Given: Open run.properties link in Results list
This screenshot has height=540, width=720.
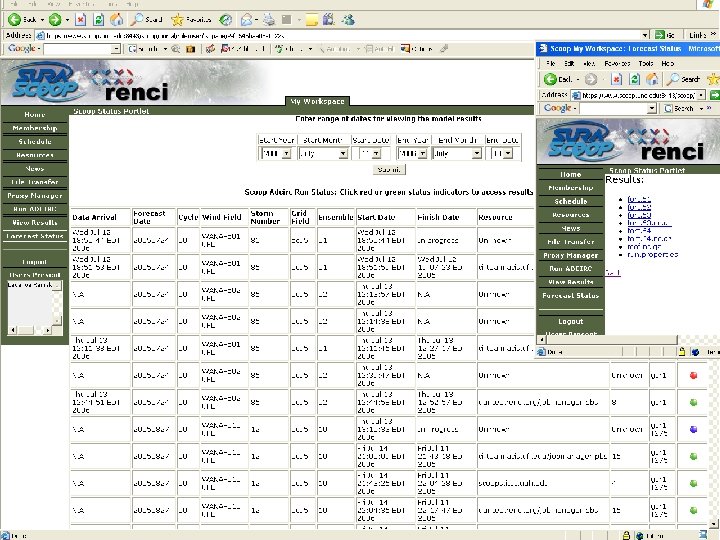Looking at the screenshot, I should click(652, 254).
